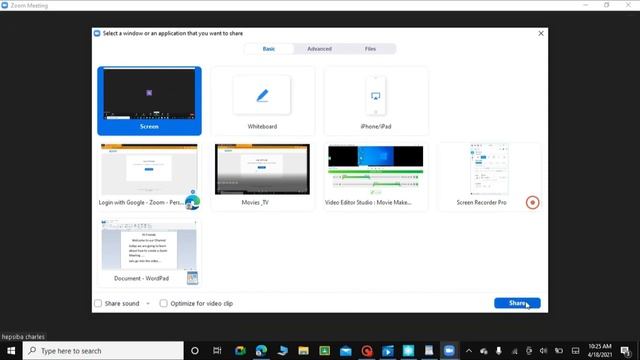Click the blue Share button

click(x=517, y=303)
